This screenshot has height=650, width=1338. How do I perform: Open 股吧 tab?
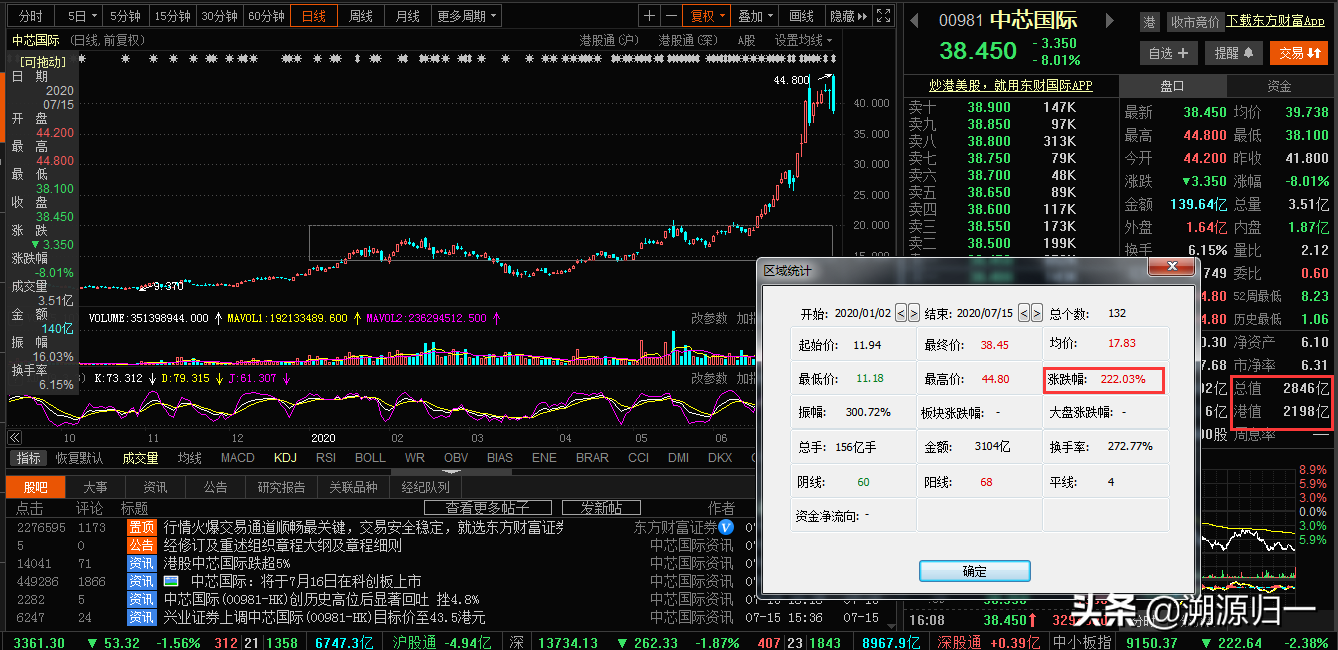(x=35, y=487)
